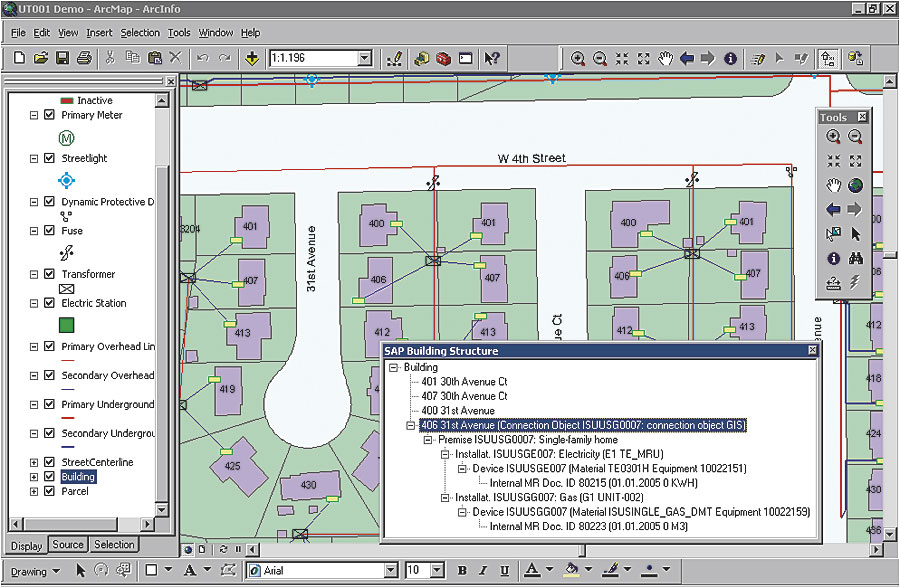Expand the StreetCenterline layer
900x588 pixels.
tap(34, 463)
